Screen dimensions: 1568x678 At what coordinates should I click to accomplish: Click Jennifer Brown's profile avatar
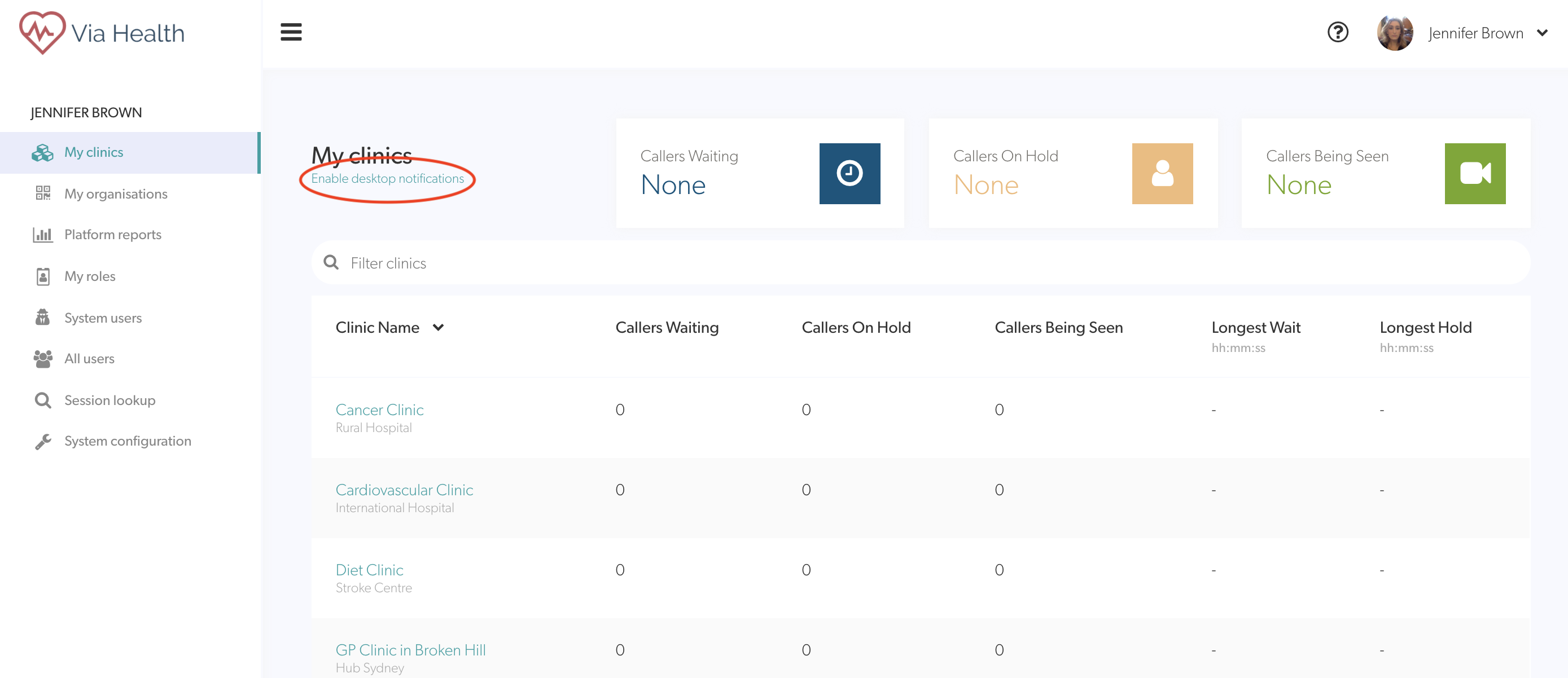click(x=1395, y=33)
